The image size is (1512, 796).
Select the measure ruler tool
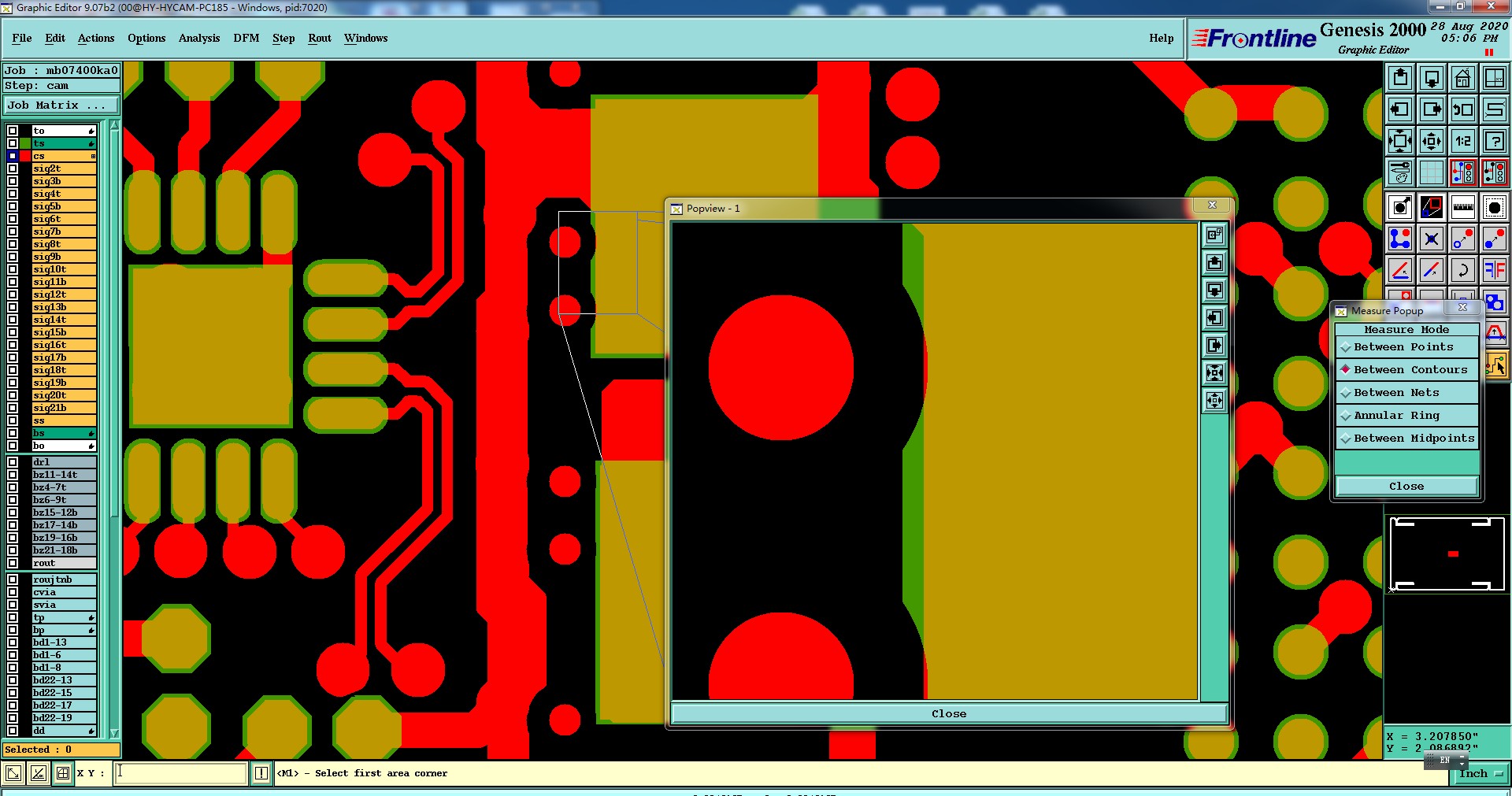(x=1462, y=207)
